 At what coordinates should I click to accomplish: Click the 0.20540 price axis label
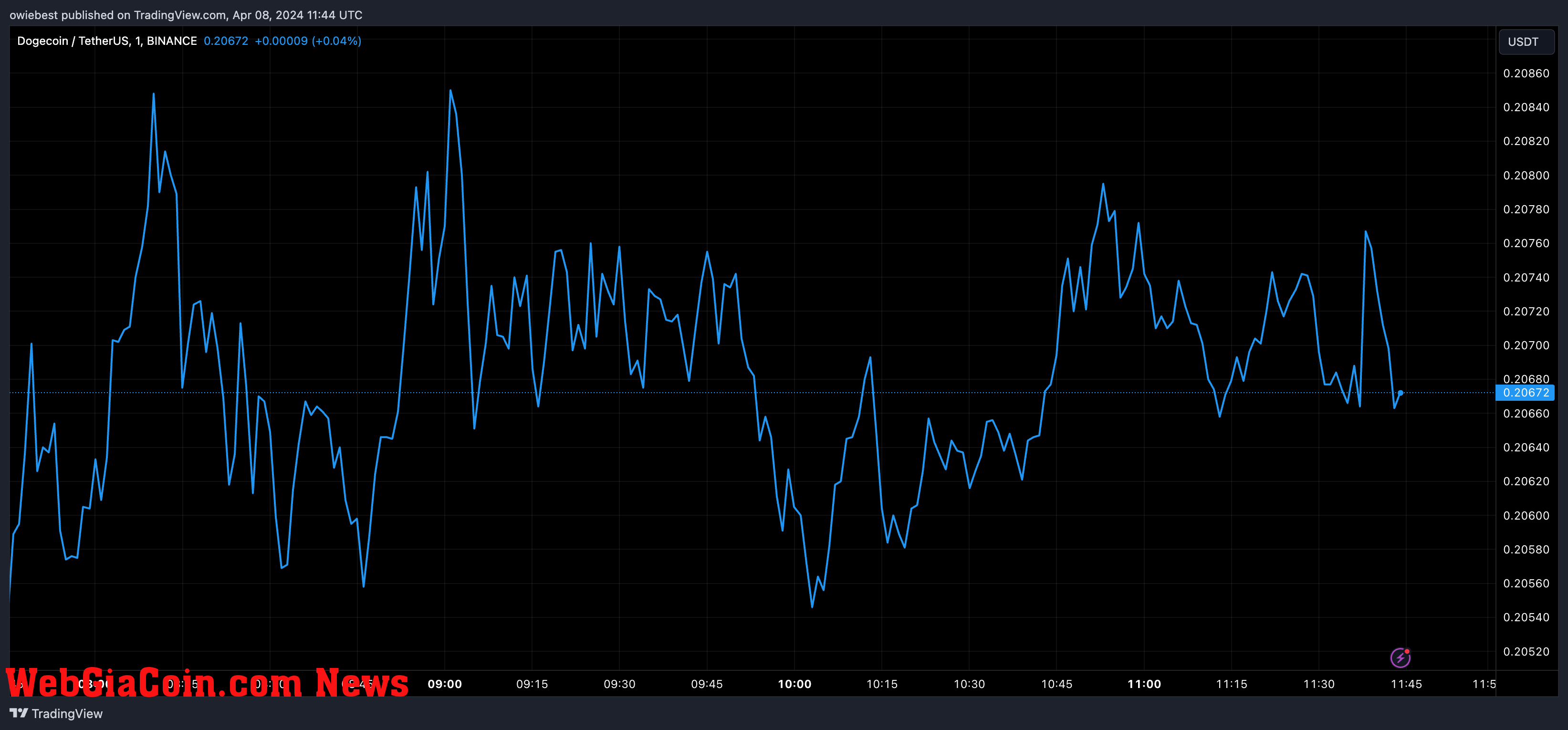1526,617
